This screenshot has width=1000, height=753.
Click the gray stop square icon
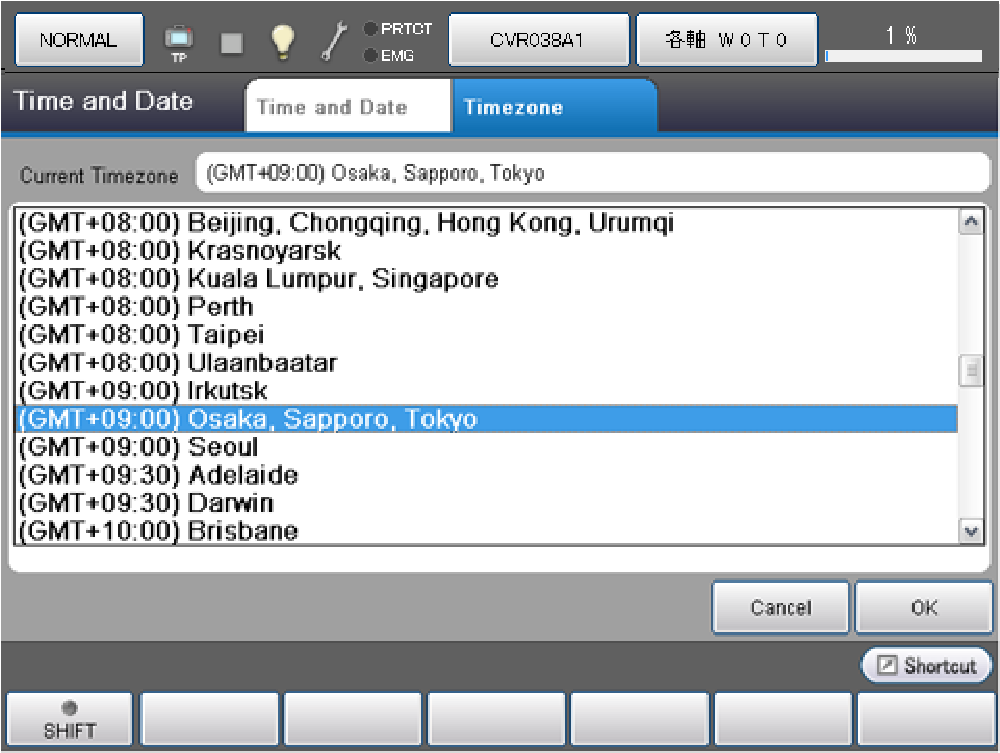coord(232,42)
